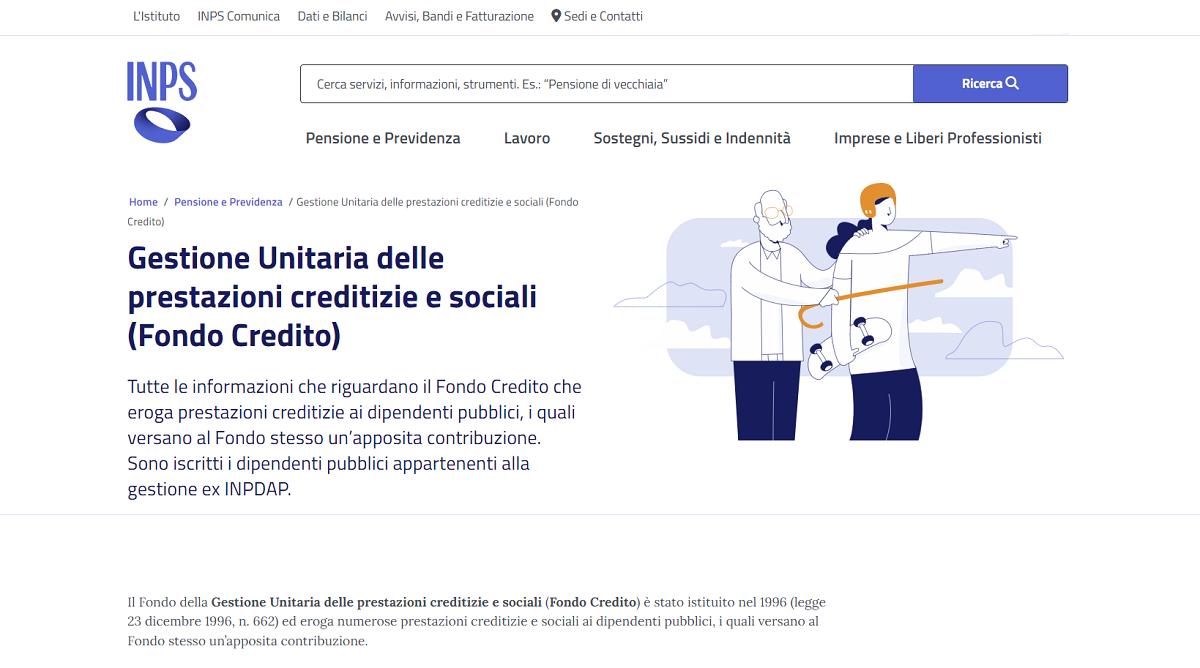This screenshot has width=1200, height=668.
Task: Click the INPS logo
Action: pyautogui.click(x=162, y=102)
